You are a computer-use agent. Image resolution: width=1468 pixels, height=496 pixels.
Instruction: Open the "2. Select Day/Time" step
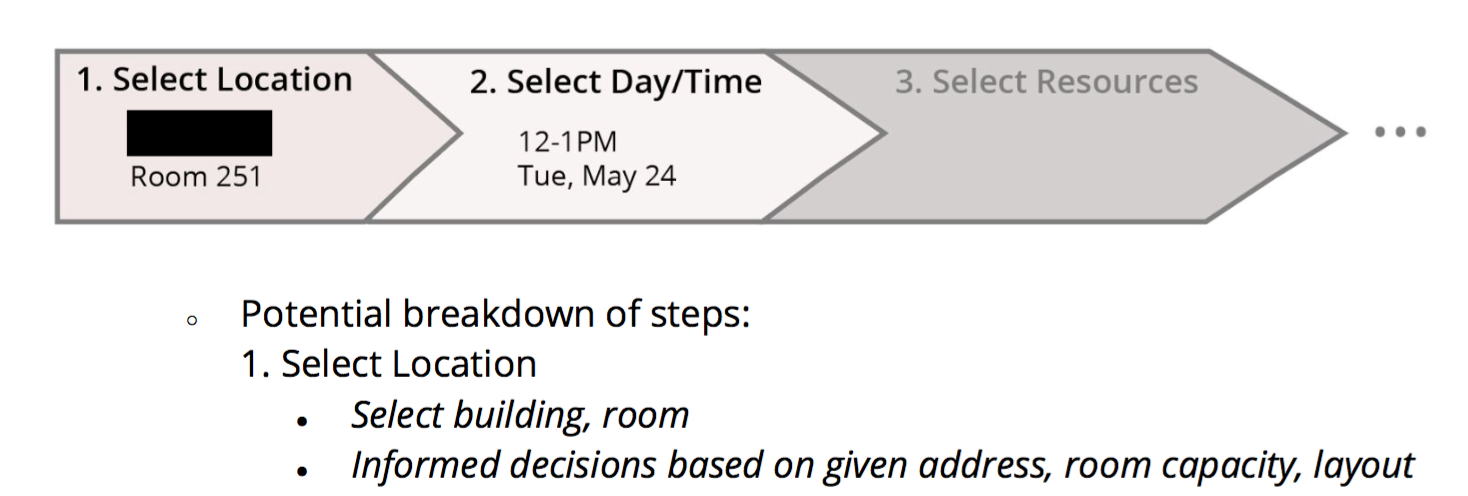click(x=615, y=82)
